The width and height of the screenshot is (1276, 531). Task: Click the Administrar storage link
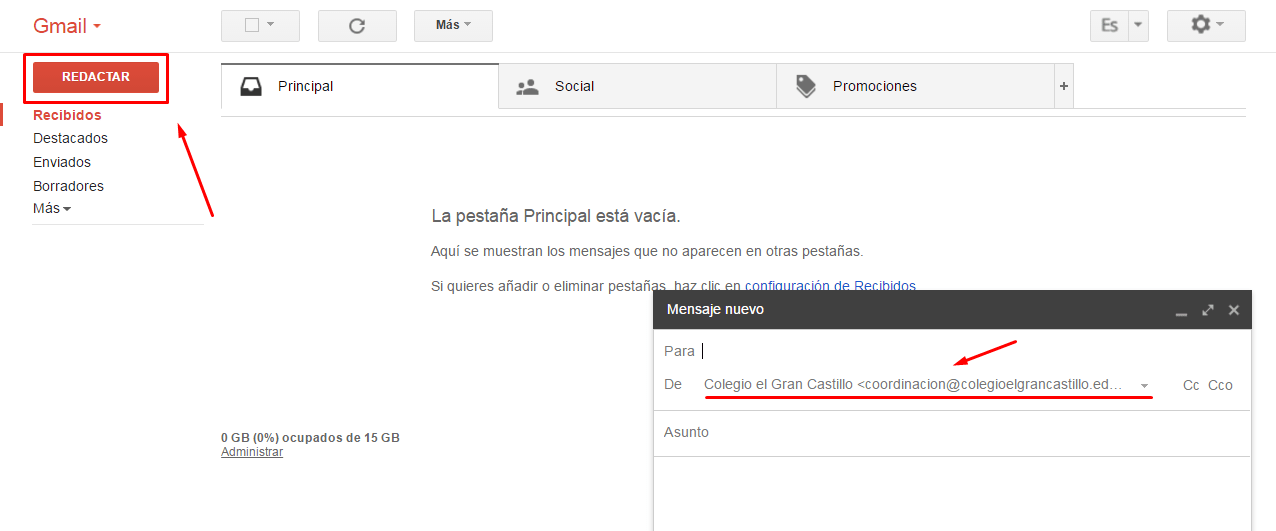point(252,452)
